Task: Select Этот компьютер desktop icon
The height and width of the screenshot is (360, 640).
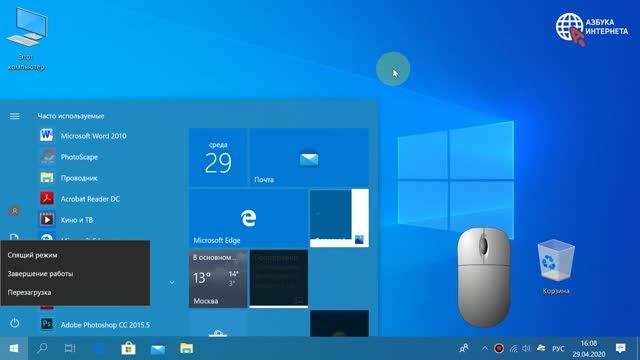Action: (27, 40)
